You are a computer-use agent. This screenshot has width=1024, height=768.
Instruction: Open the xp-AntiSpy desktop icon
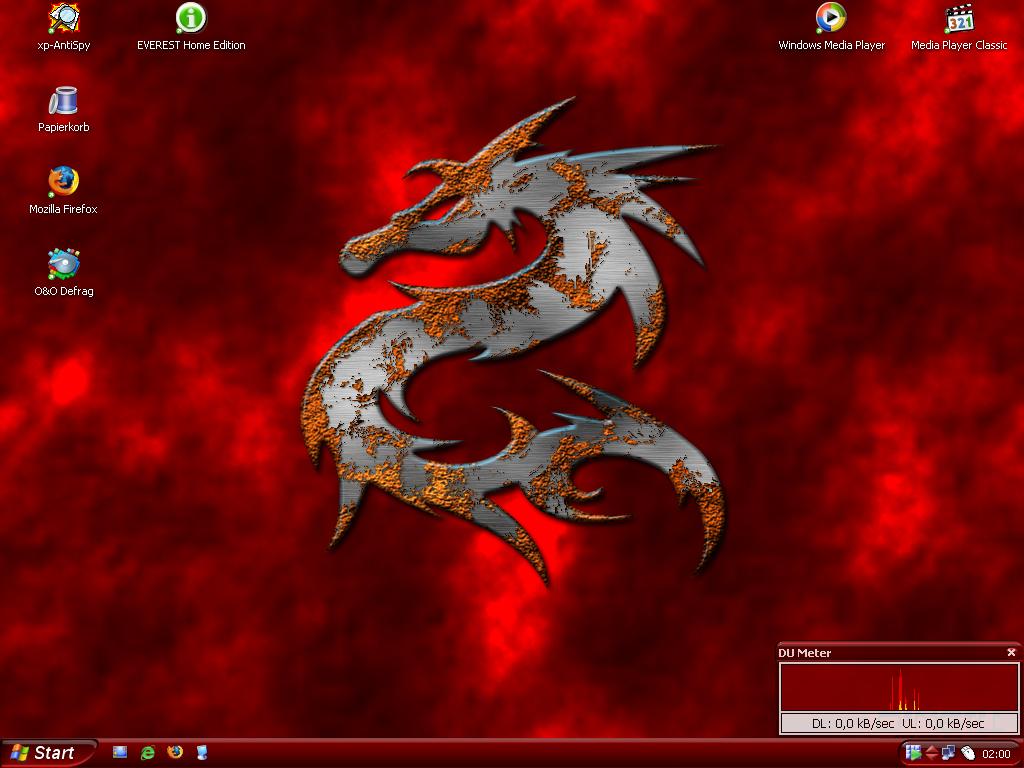[64, 19]
